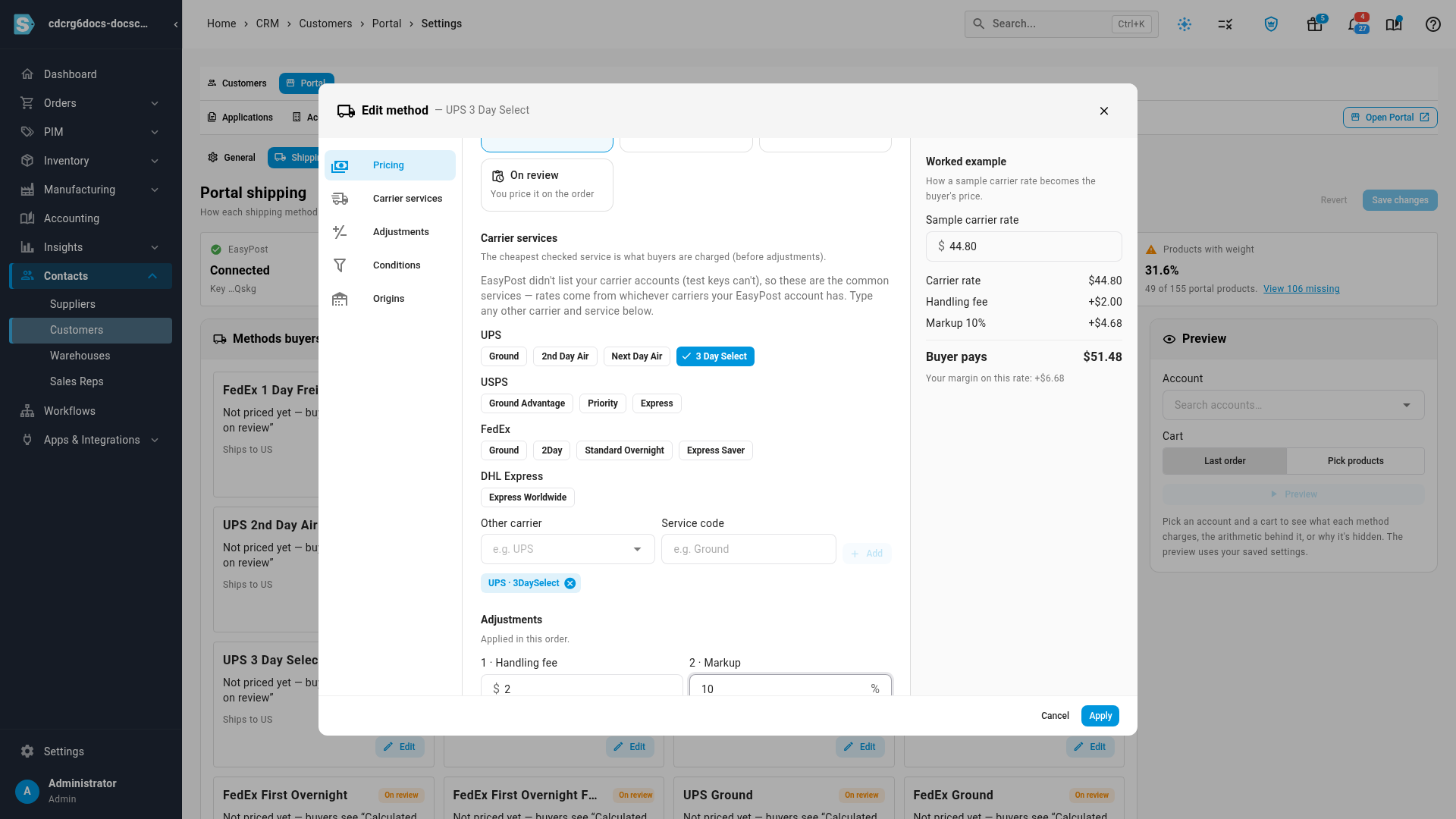Image resolution: width=1456 pixels, height=819 pixels.
Task: Click the gift rewards icon
Action: [x=1315, y=24]
